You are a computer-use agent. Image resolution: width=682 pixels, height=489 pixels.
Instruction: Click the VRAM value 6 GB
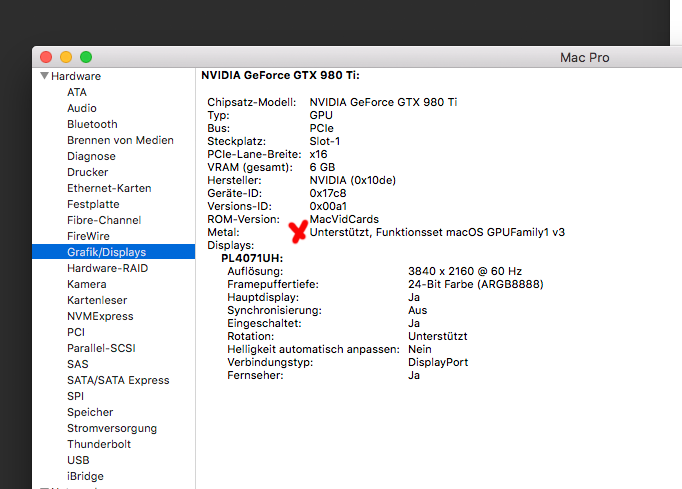[322, 167]
